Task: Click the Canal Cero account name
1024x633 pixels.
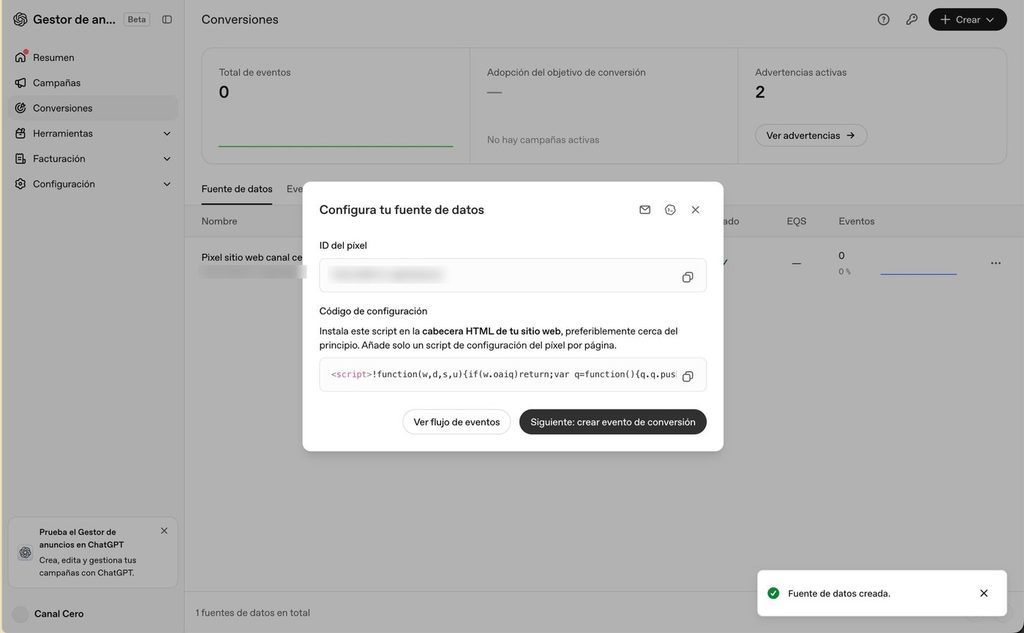Action: click(59, 614)
